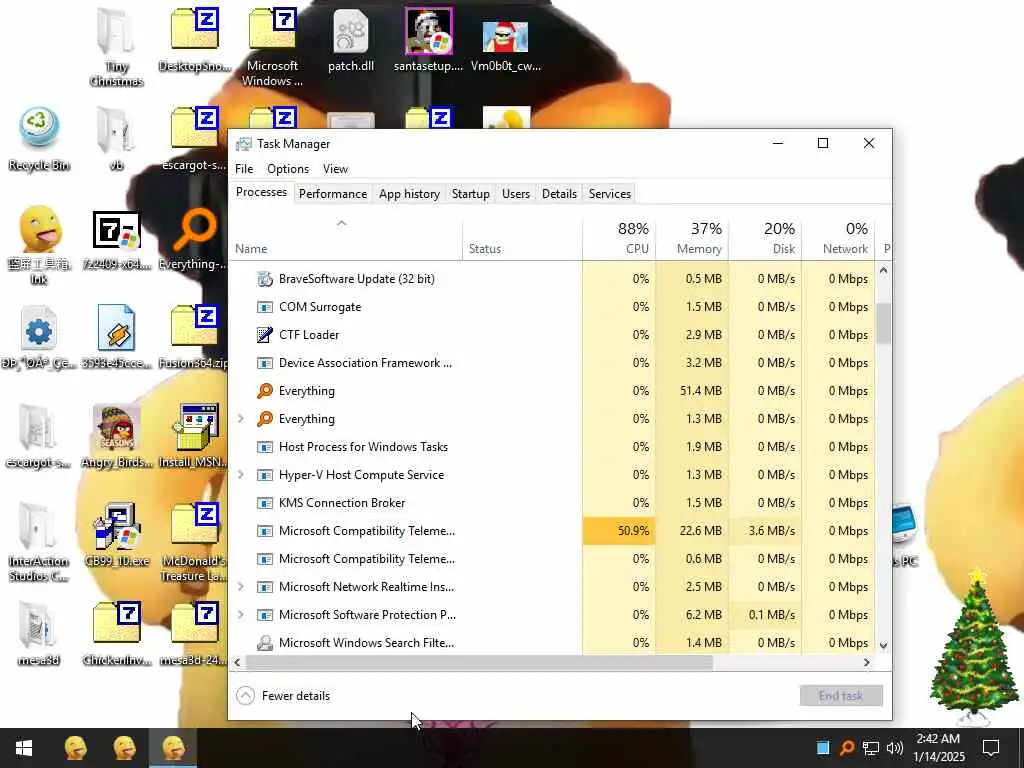The image size is (1024, 768).
Task: Switch to the Users tab
Action: click(516, 194)
